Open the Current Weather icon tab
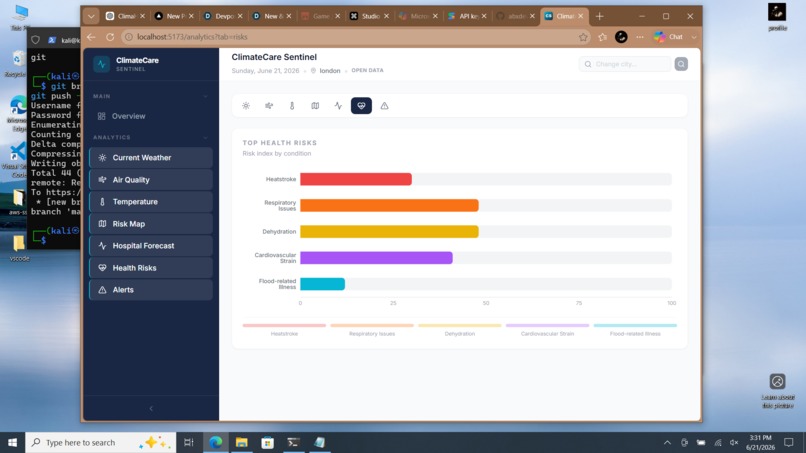 246,106
